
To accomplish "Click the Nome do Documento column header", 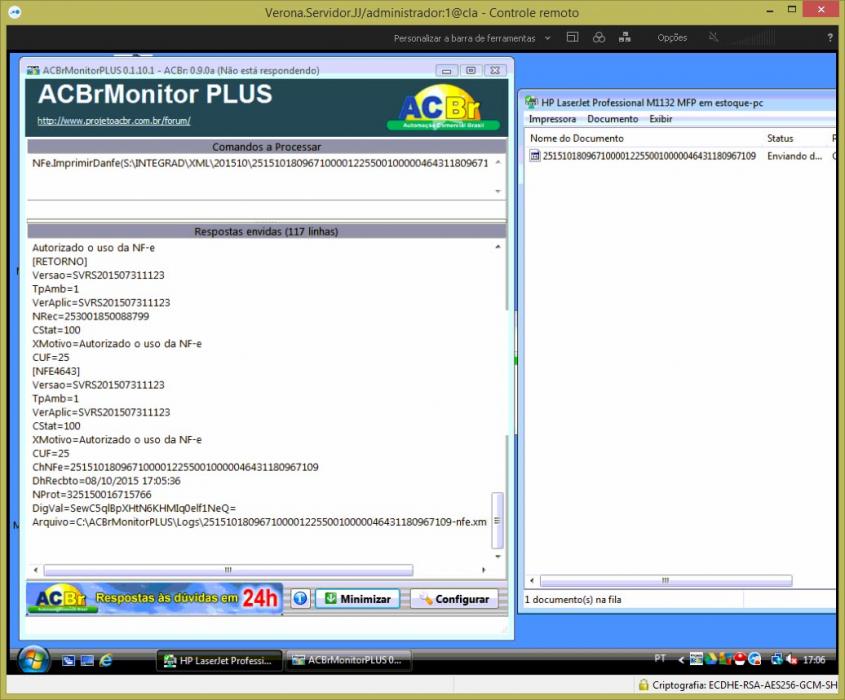I will point(577,138).
